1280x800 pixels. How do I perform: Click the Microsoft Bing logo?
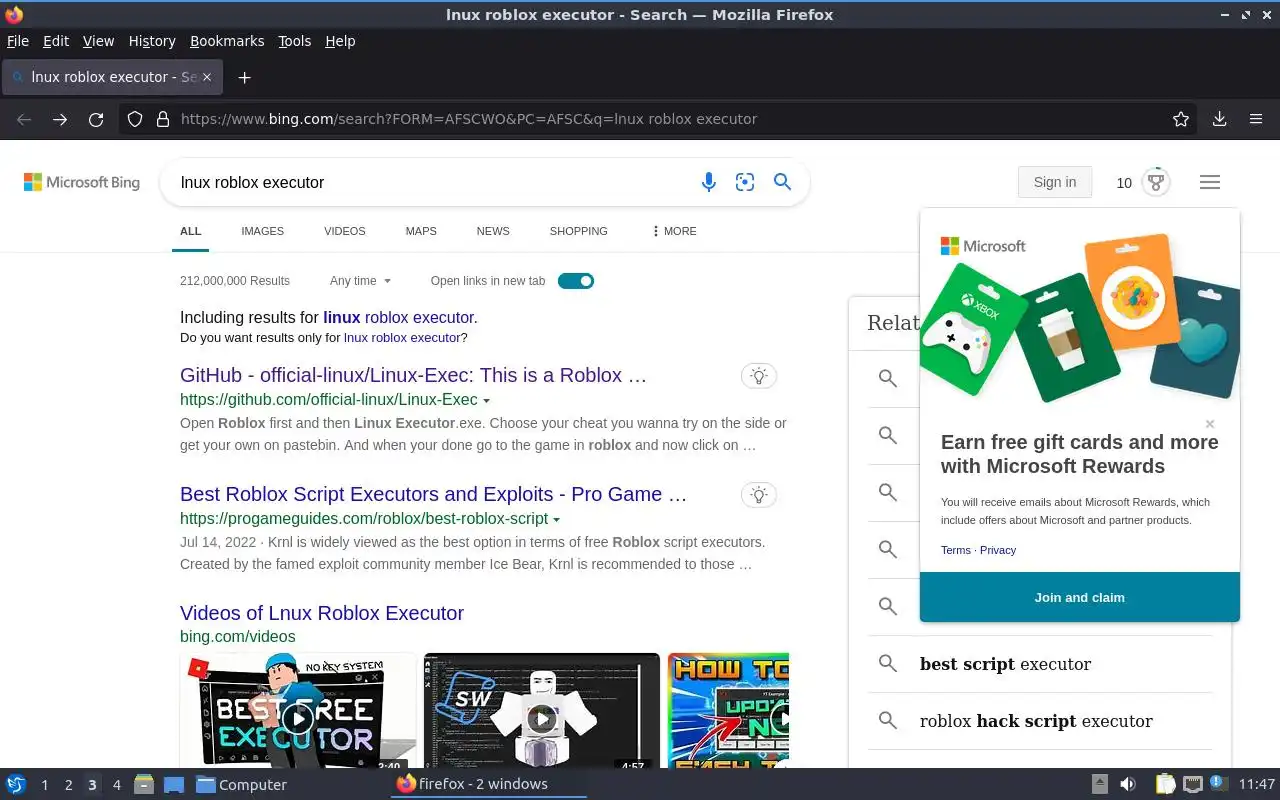point(82,182)
